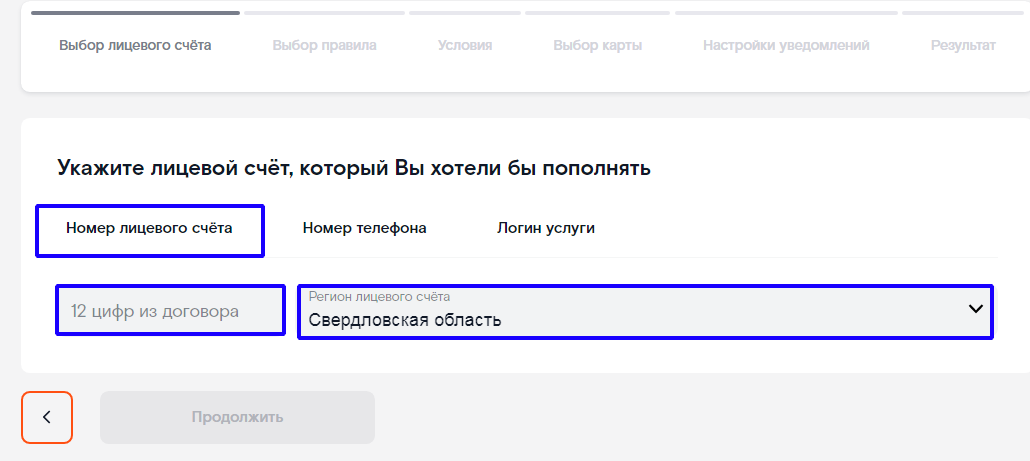Open the account region dropdown chevron
The image size is (1030, 461).
click(975, 309)
